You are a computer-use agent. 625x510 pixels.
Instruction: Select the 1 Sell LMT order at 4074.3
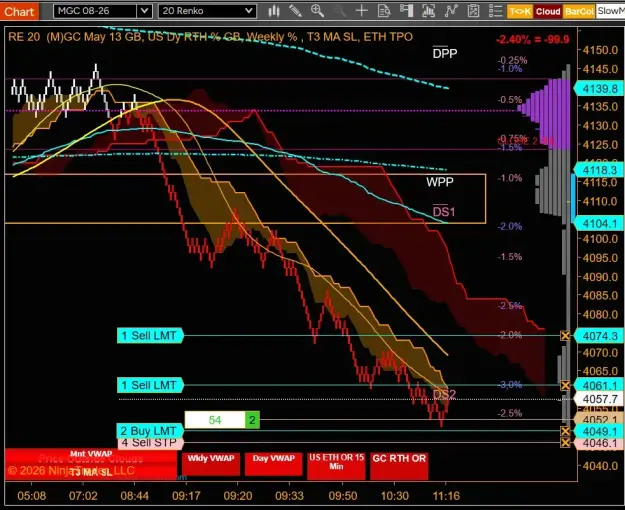coord(150,336)
